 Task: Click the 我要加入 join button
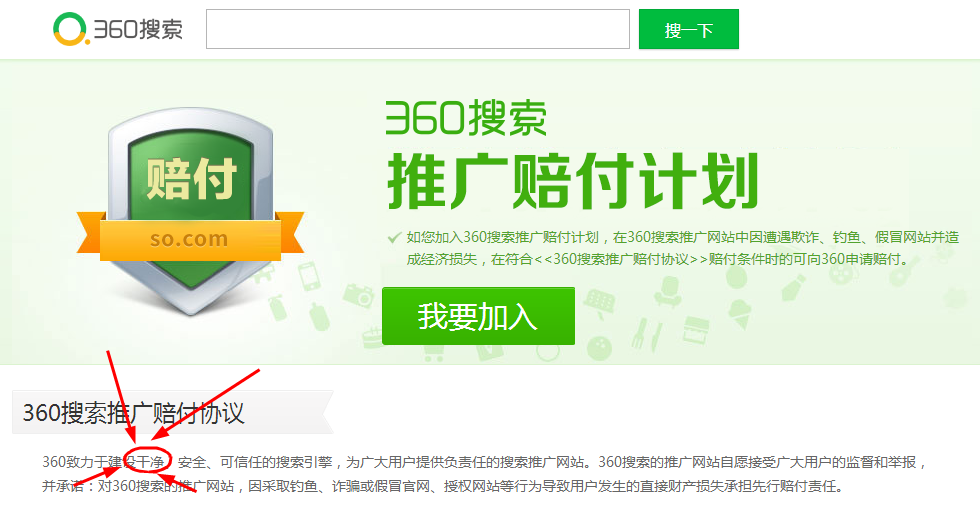(x=478, y=316)
